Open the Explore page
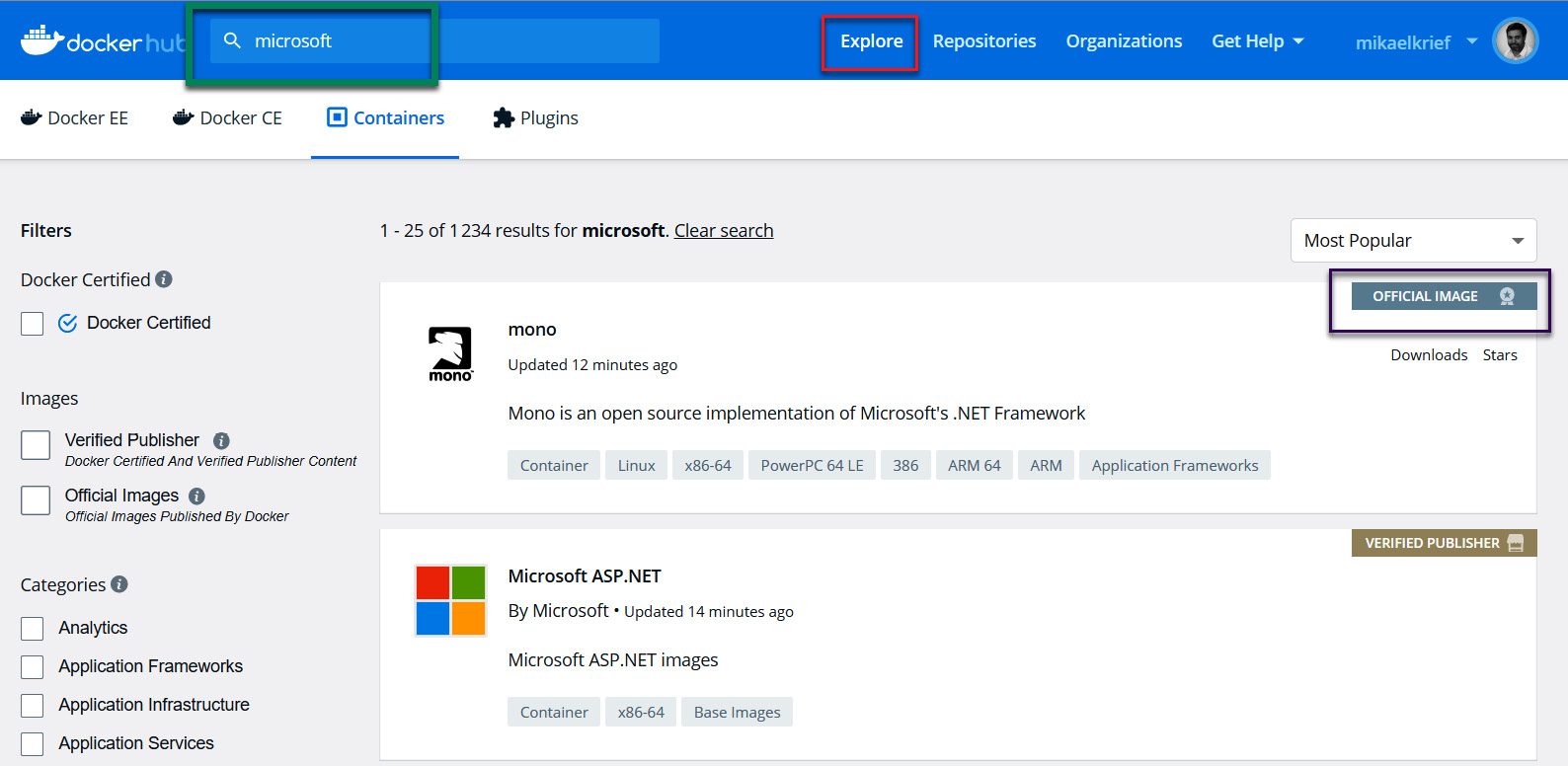1568x766 pixels. (871, 41)
